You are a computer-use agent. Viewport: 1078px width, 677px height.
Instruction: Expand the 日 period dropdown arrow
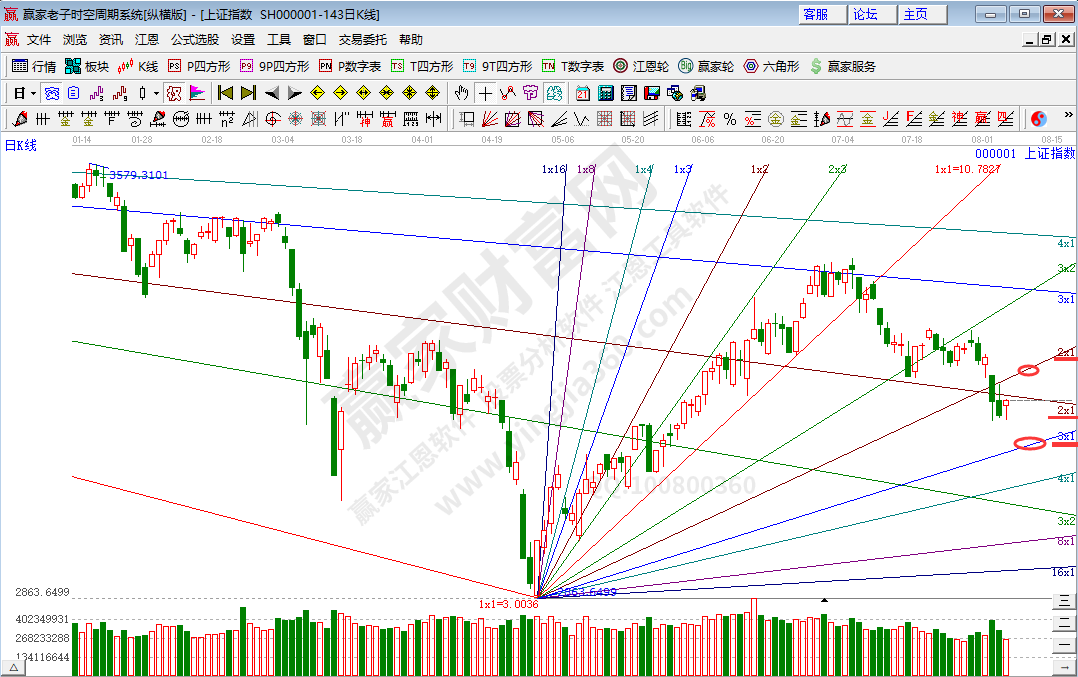33,93
